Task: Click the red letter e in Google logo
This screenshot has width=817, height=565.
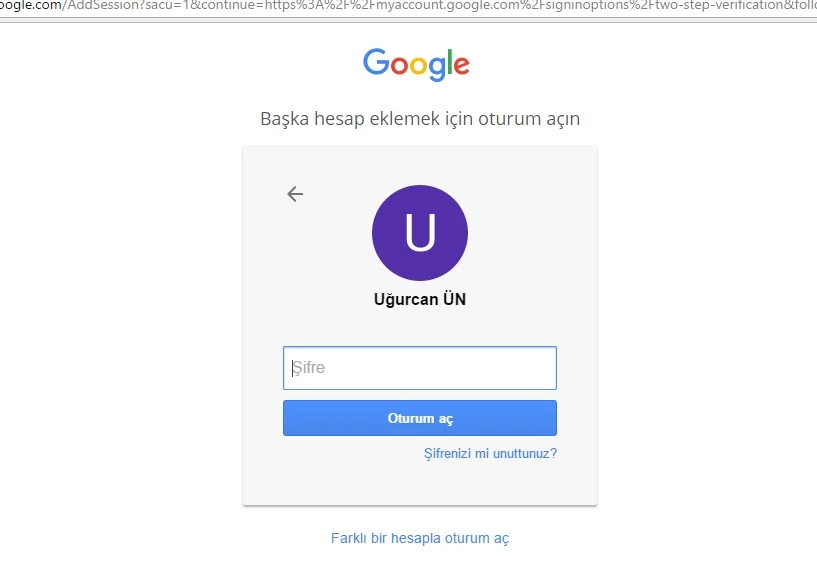Action: 462,65
